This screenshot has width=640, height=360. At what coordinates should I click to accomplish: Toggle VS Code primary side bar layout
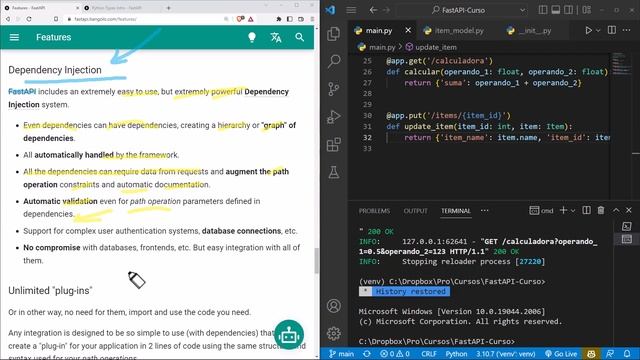(543, 10)
